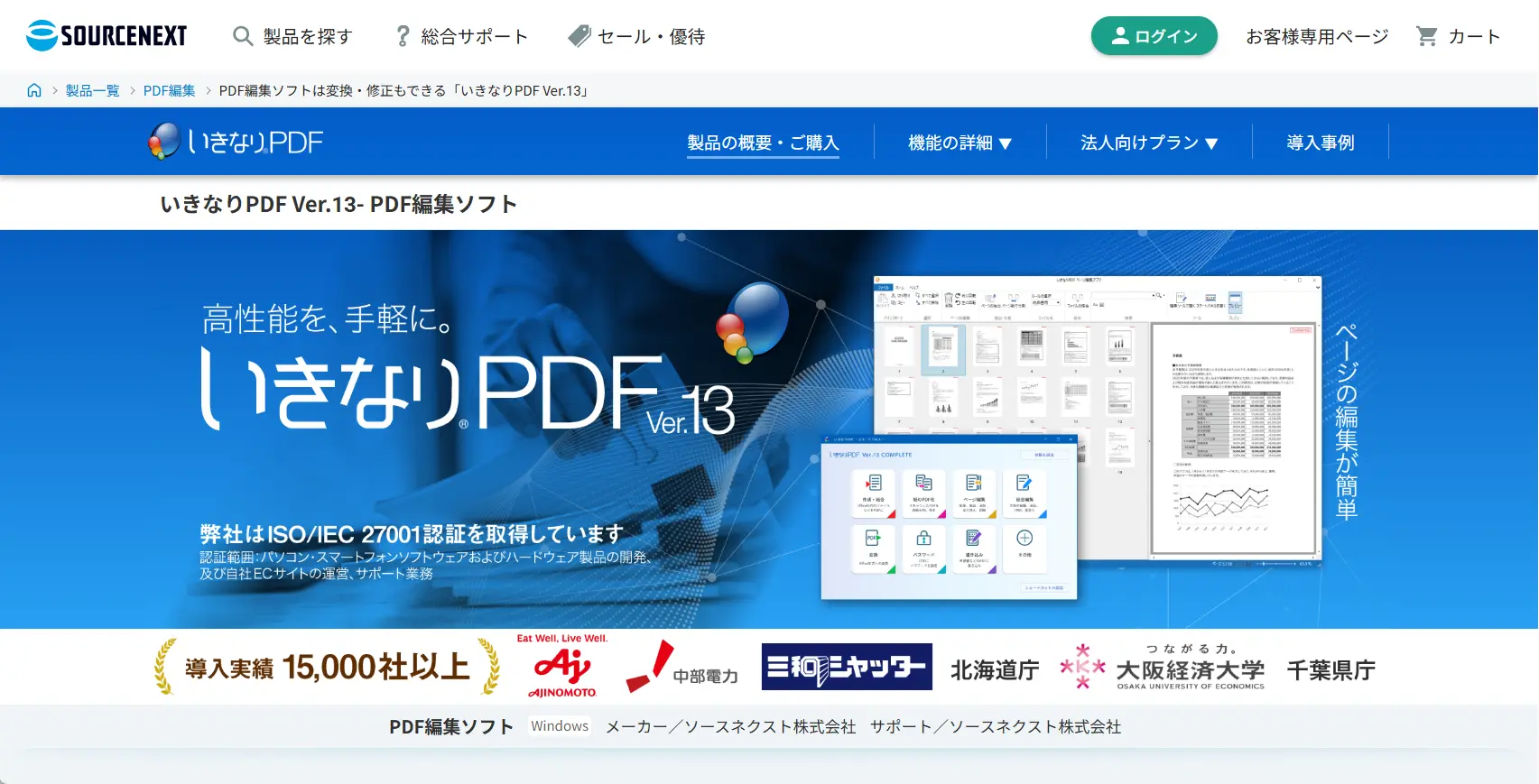Click the 大阪経済大学 logo
This screenshot has width=1539, height=784.
pyautogui.click(x=1164, y=669)
